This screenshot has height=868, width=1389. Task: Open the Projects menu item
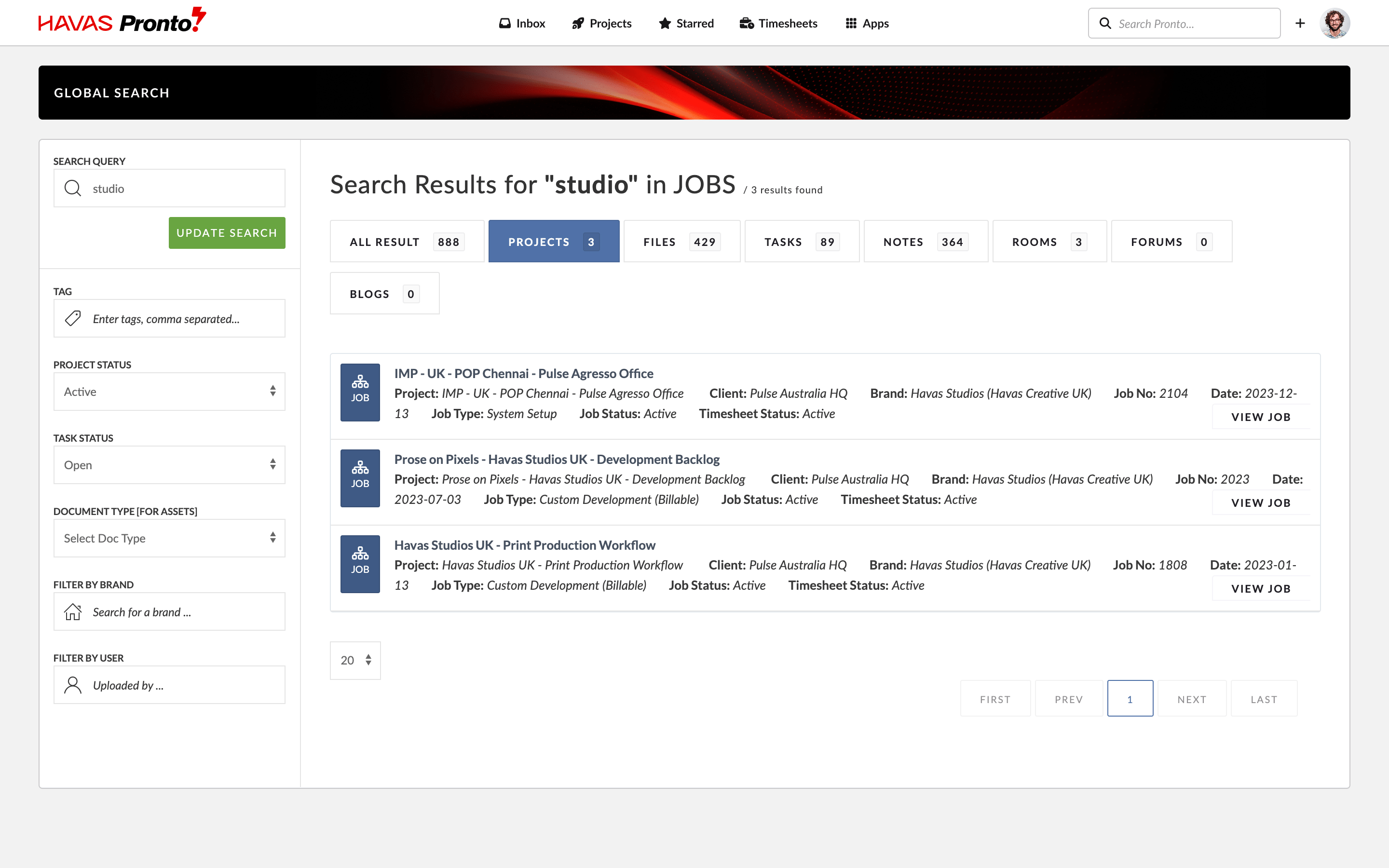click(x=601, y=24)
